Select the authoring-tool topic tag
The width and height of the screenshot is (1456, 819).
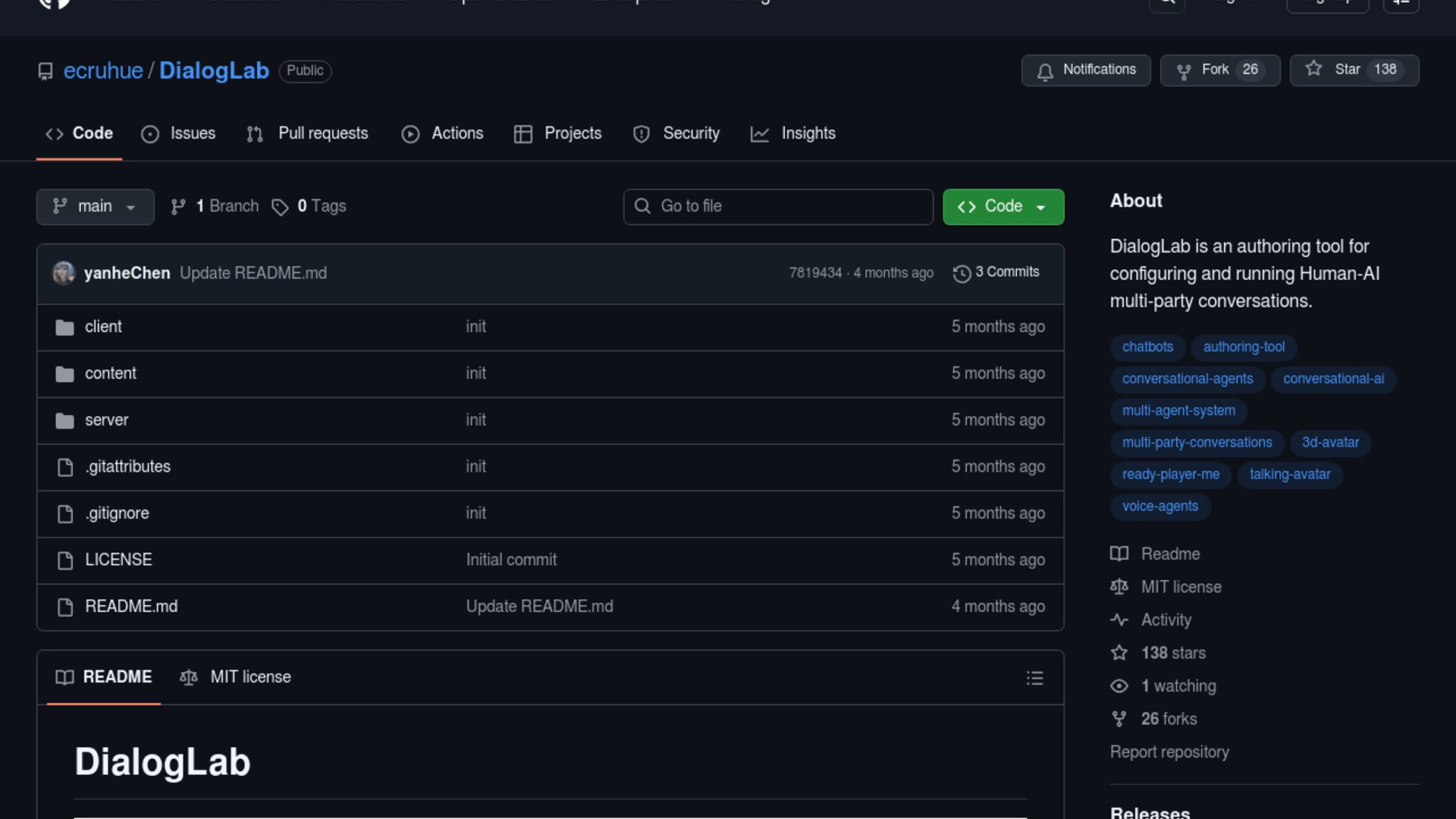pos(1244,347)
